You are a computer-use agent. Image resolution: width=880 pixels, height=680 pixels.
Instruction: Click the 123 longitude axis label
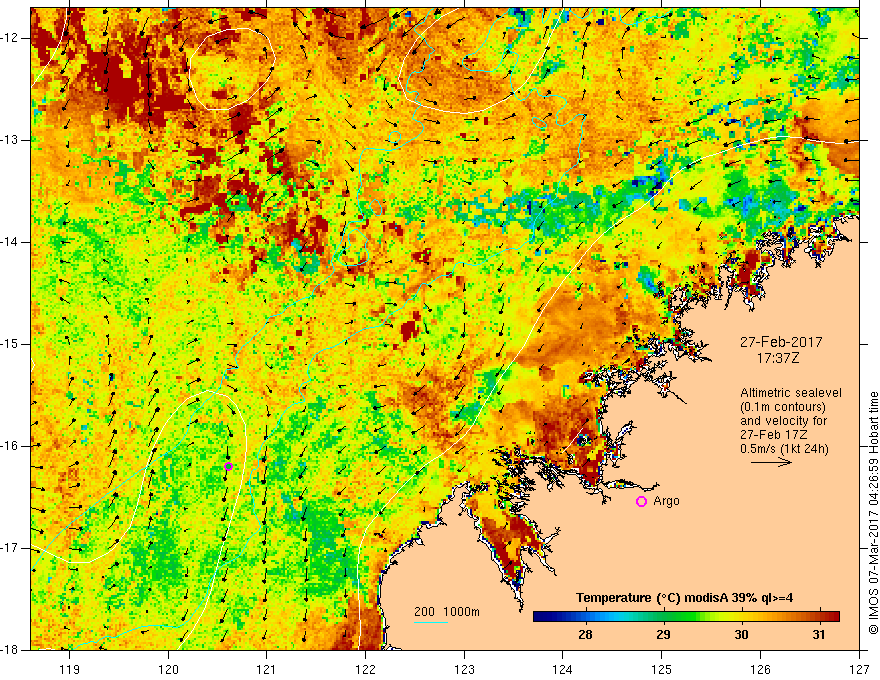point(464,669)
